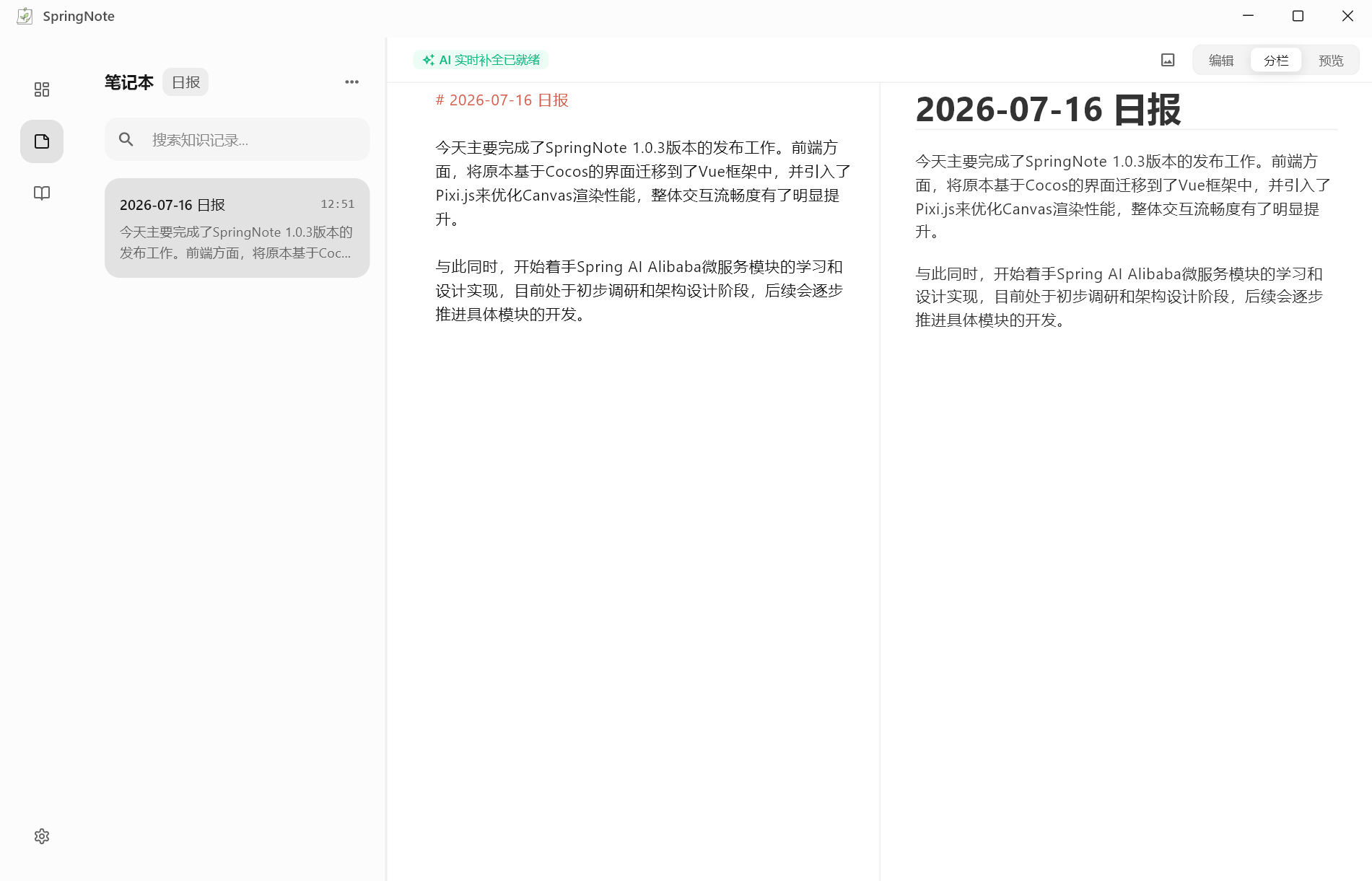Viewport: 1372px width, 881px height.
Task: Open the knowledge book icon in sidebar
Action: 42,193
